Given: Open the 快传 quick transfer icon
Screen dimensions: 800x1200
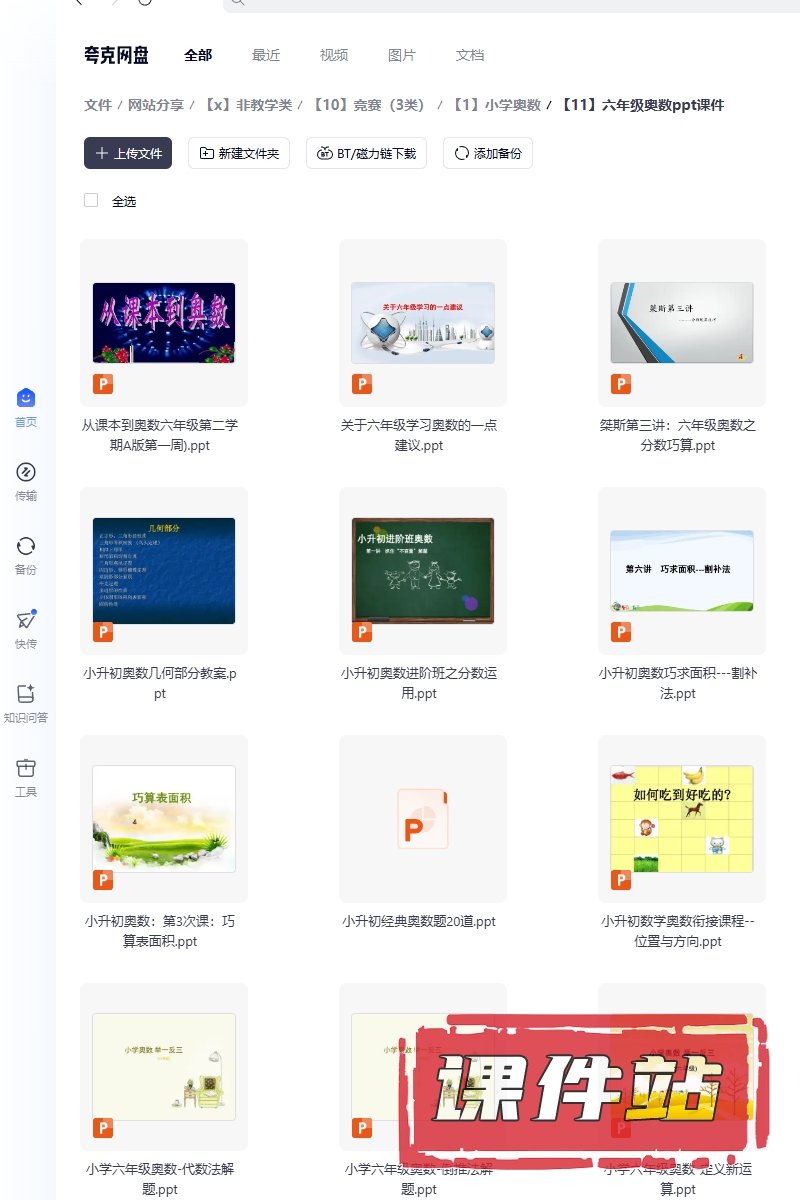Looking at the screenshot, I should [x=26, y=621].
